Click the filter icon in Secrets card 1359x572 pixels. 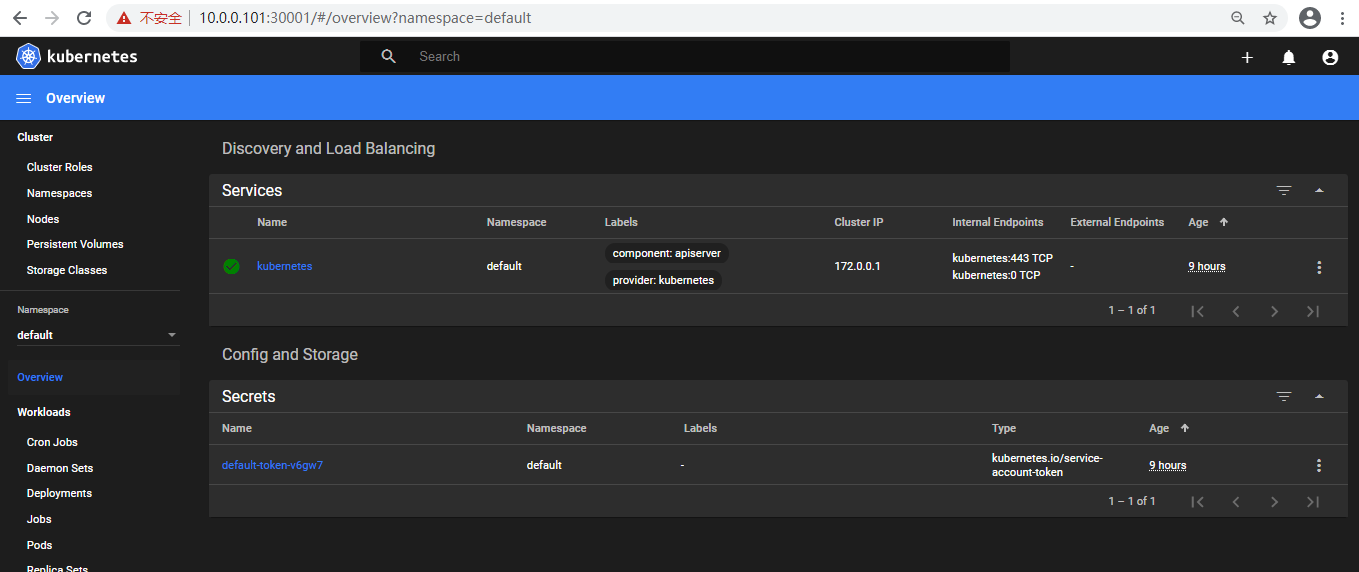pos(1284,396)
